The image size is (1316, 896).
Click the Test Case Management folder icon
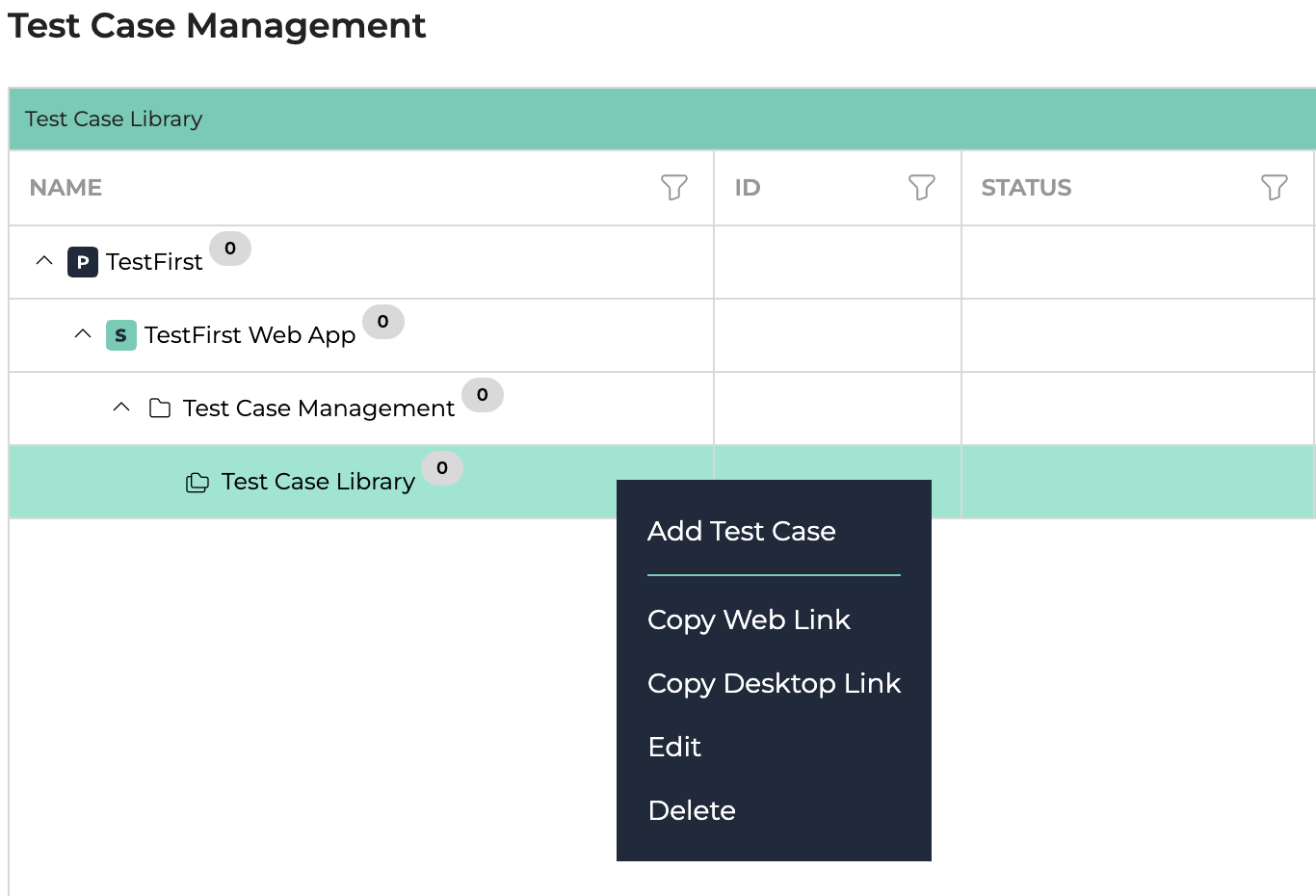point(160,408)
